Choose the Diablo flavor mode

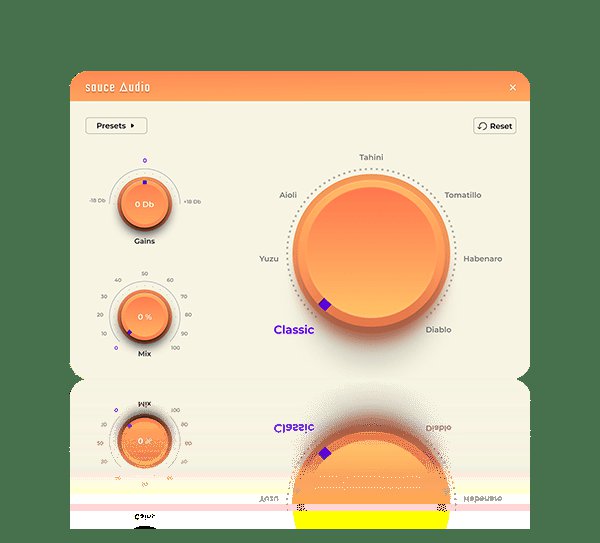pos(438,329)
